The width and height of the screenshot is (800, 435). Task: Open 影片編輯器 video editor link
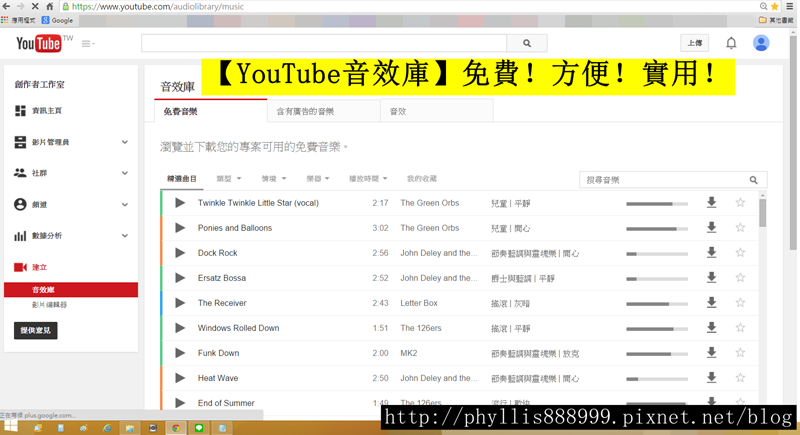(x=49, y=304)
